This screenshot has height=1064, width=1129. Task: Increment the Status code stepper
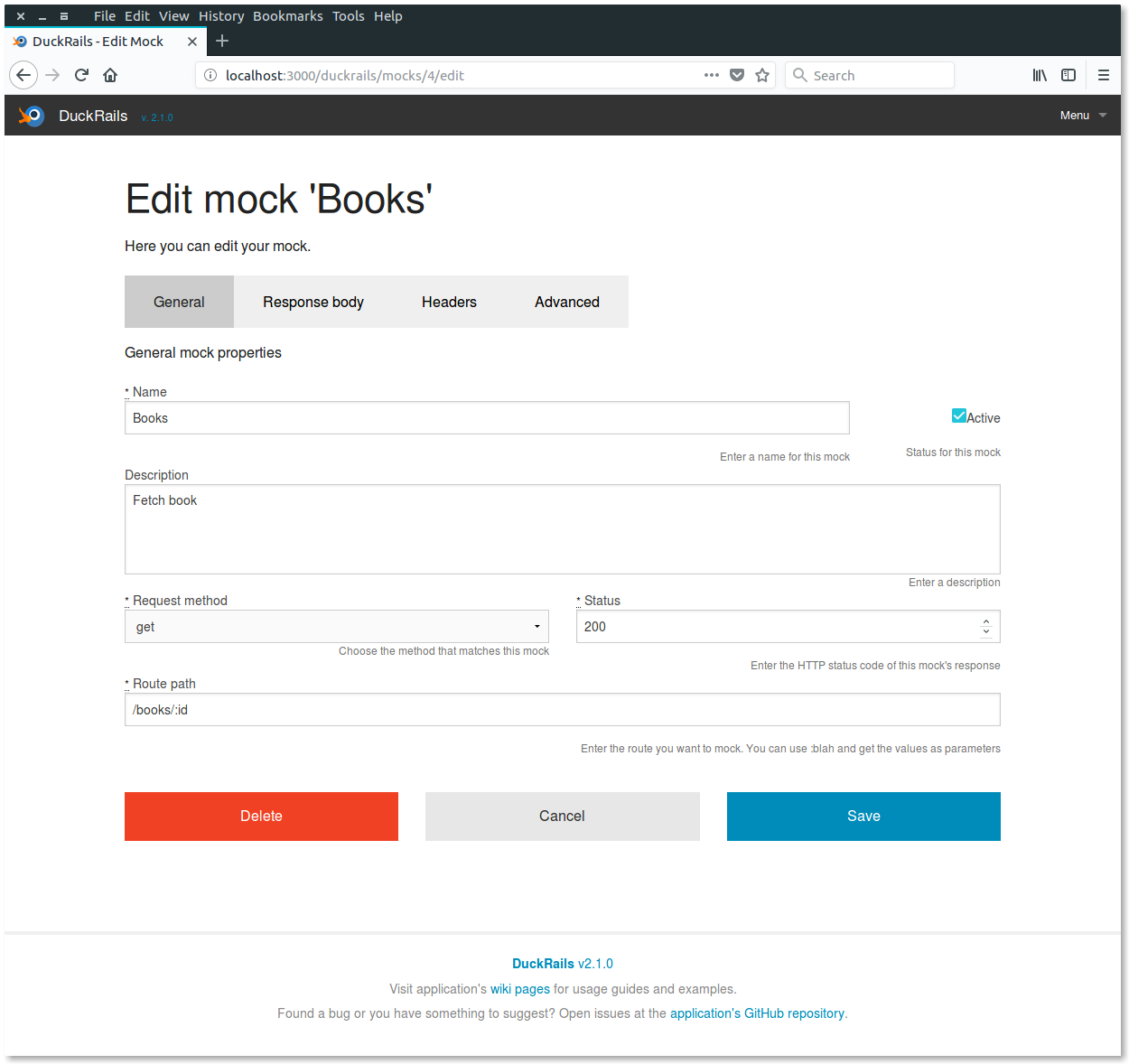986,621
